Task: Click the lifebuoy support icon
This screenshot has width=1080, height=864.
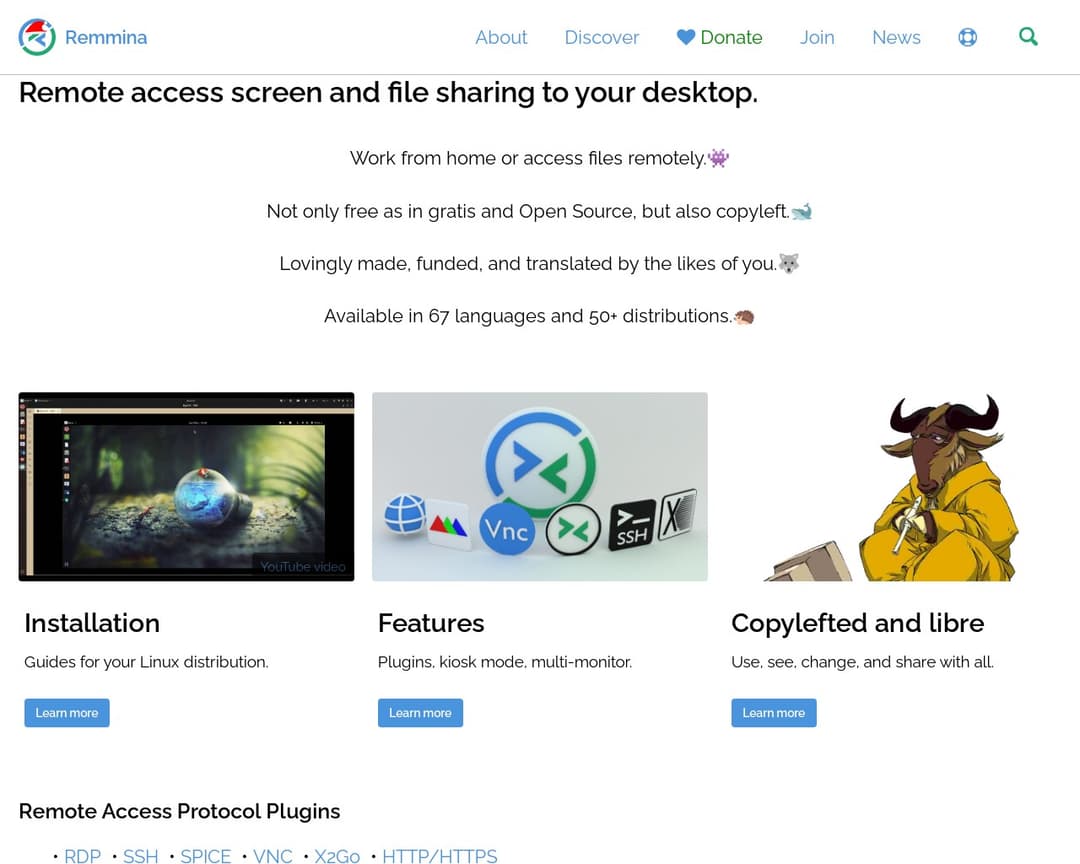Action: (968, 37)
